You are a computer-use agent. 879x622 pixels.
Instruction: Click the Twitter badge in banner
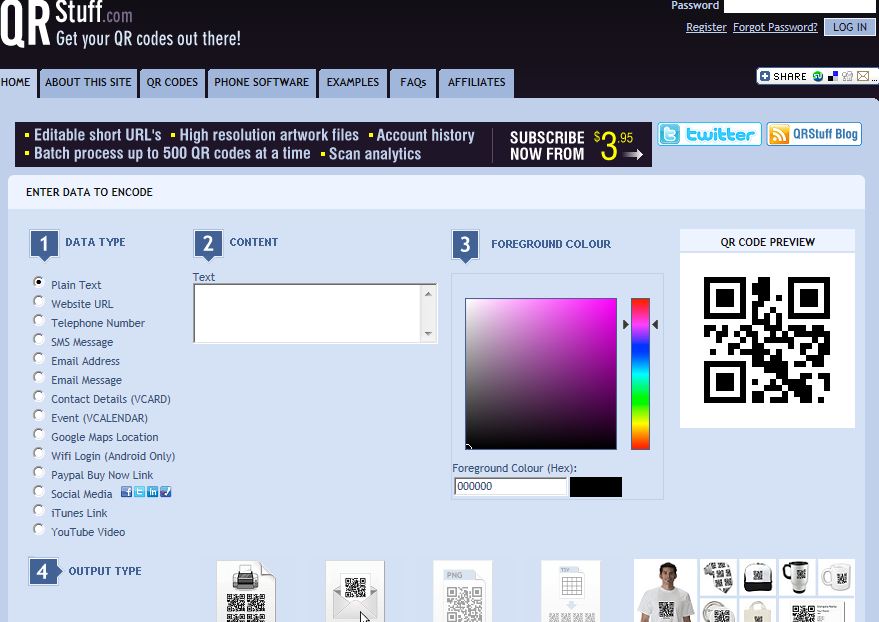(709, 135)
